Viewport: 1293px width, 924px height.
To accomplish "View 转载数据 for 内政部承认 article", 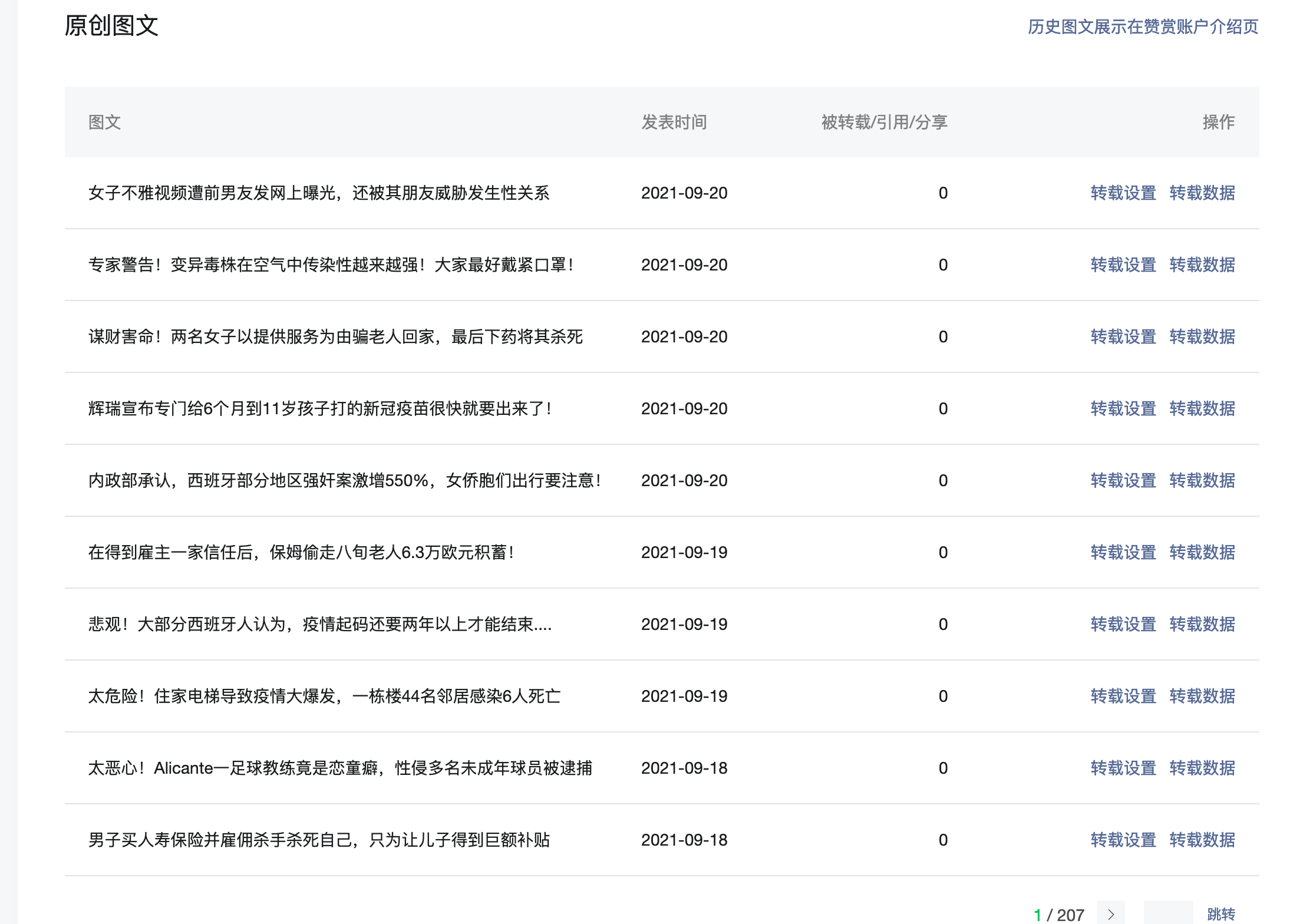I will click(x=1202, y=480).
